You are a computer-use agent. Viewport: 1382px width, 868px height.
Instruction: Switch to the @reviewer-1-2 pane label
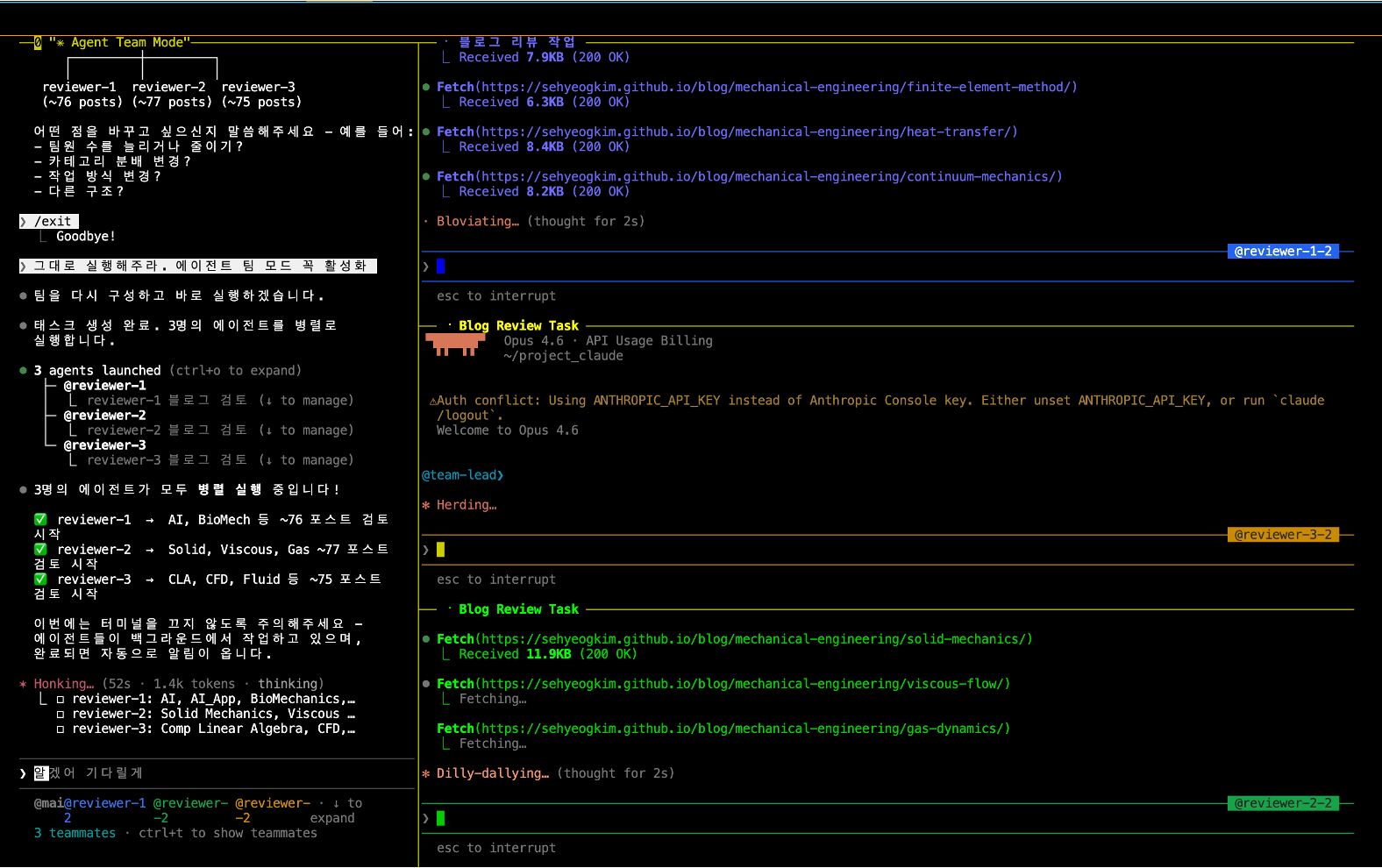coord(1283,252)
